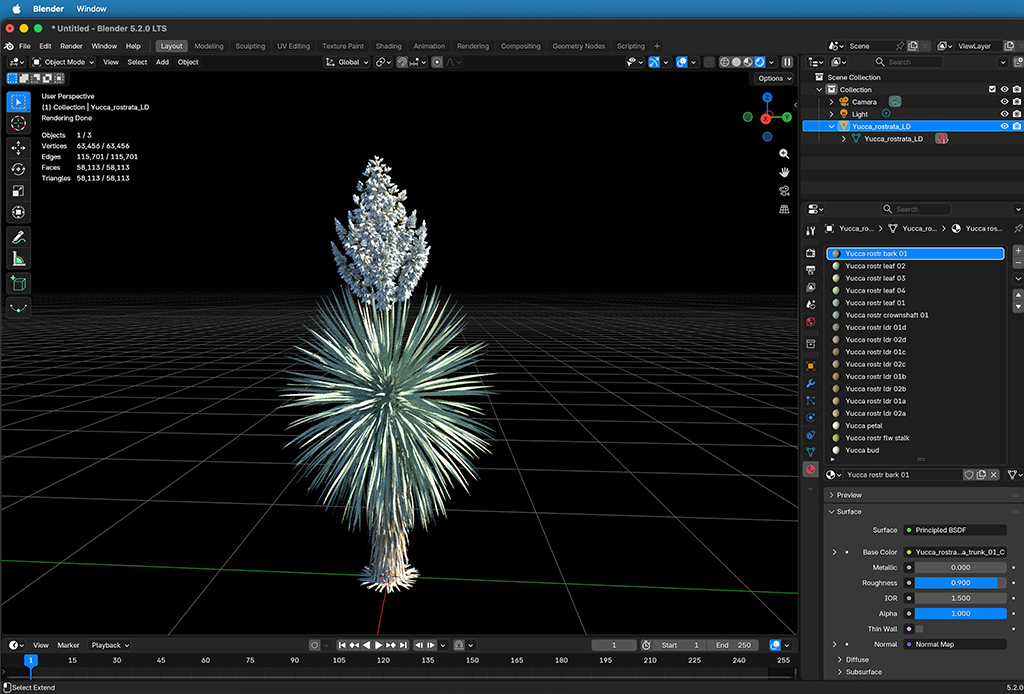
Task: Open the Render properties tab
Action: coord(810,253)
